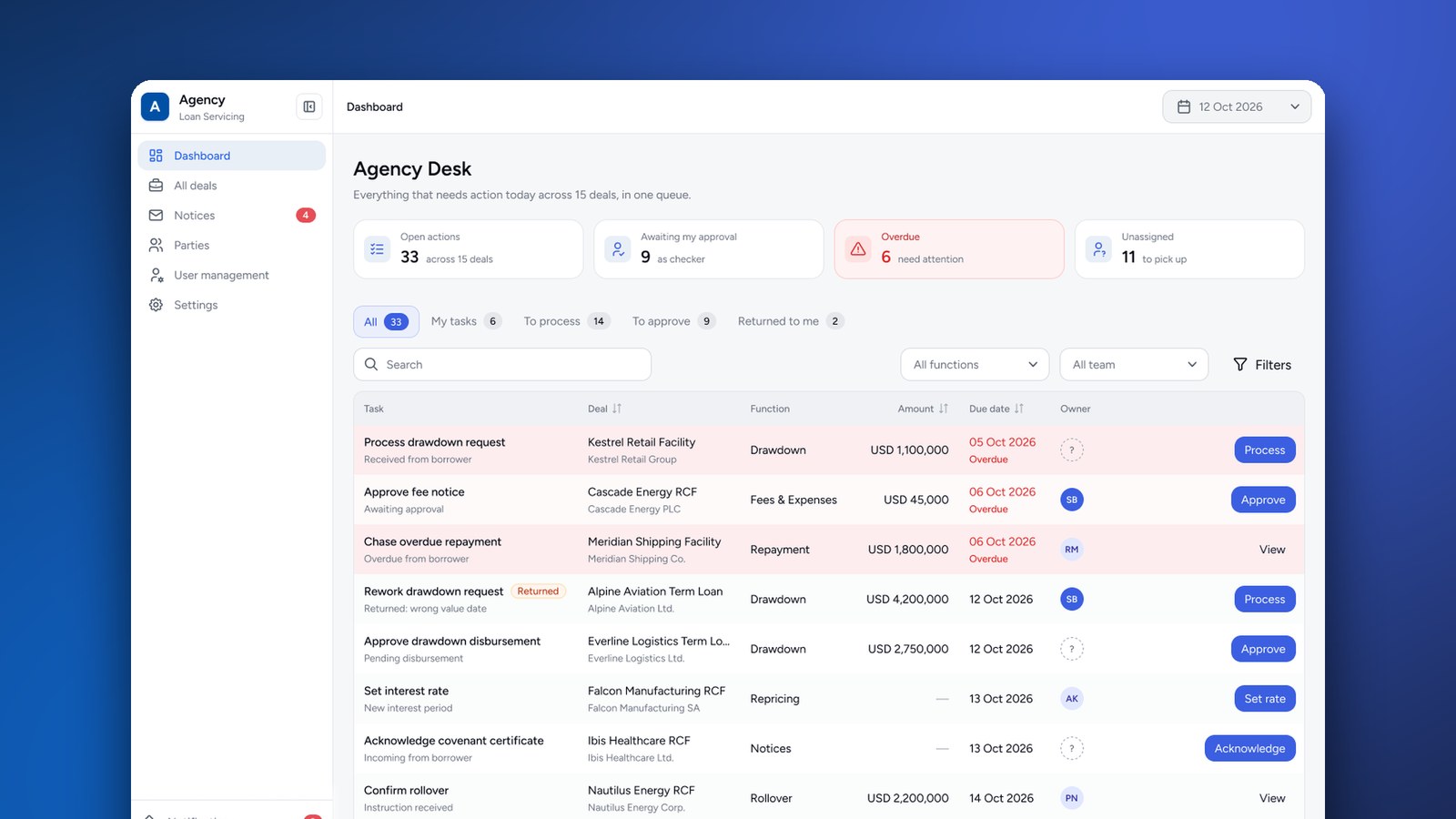Click into the Search input field

[x=502, y=364]
